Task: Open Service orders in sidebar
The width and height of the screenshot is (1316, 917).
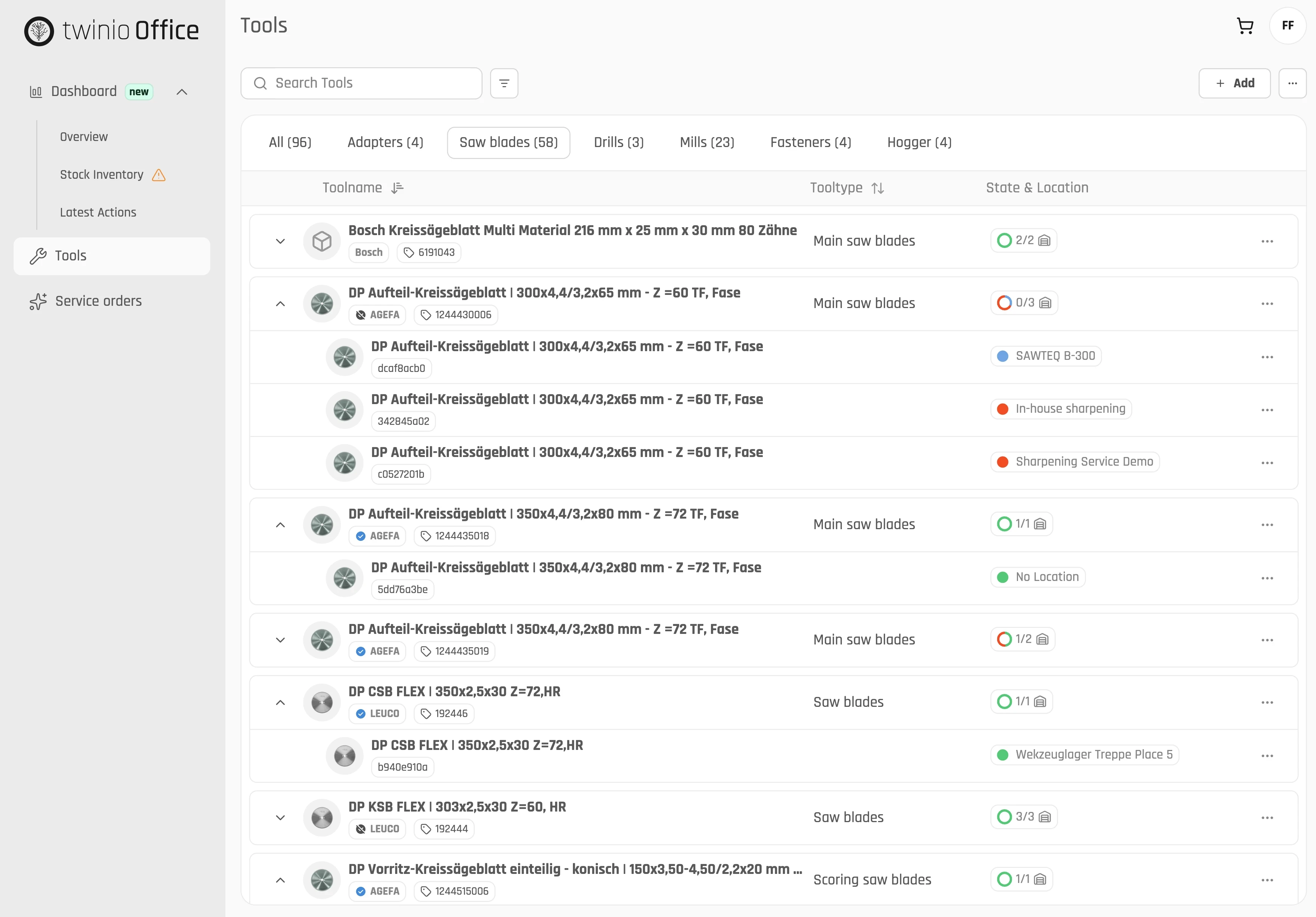Action: pyautogui.click(x=112, y=301)
